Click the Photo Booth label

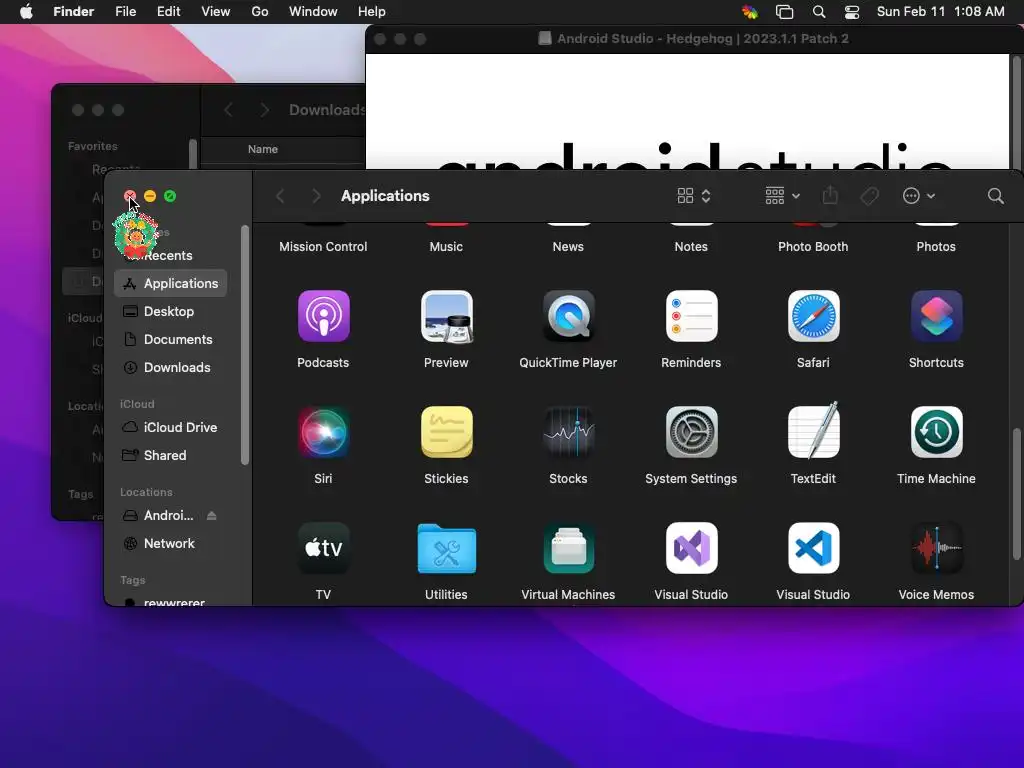click(x=813, y=247)
